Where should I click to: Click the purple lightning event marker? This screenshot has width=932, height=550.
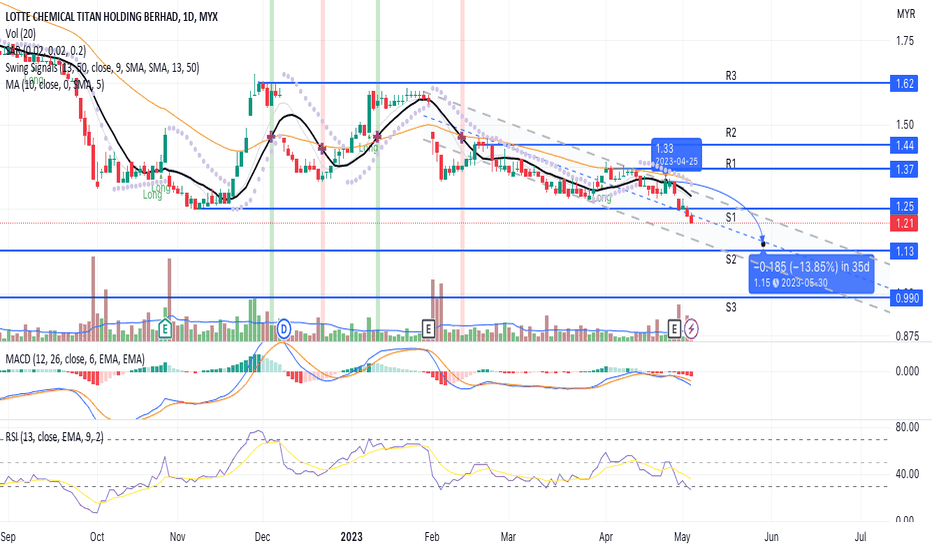click(x=691, y=328)
